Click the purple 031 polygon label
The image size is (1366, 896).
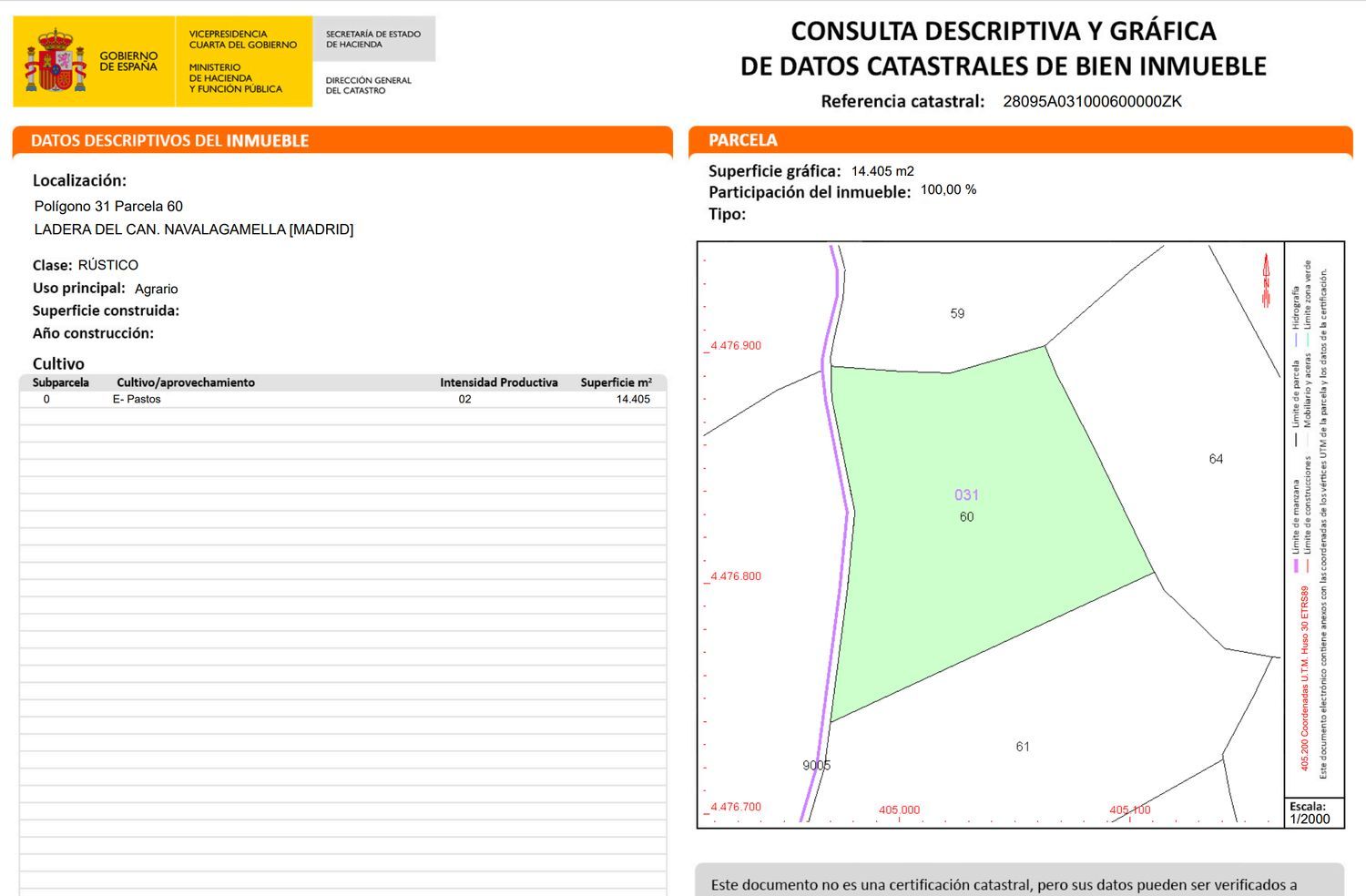pos(966,494)
